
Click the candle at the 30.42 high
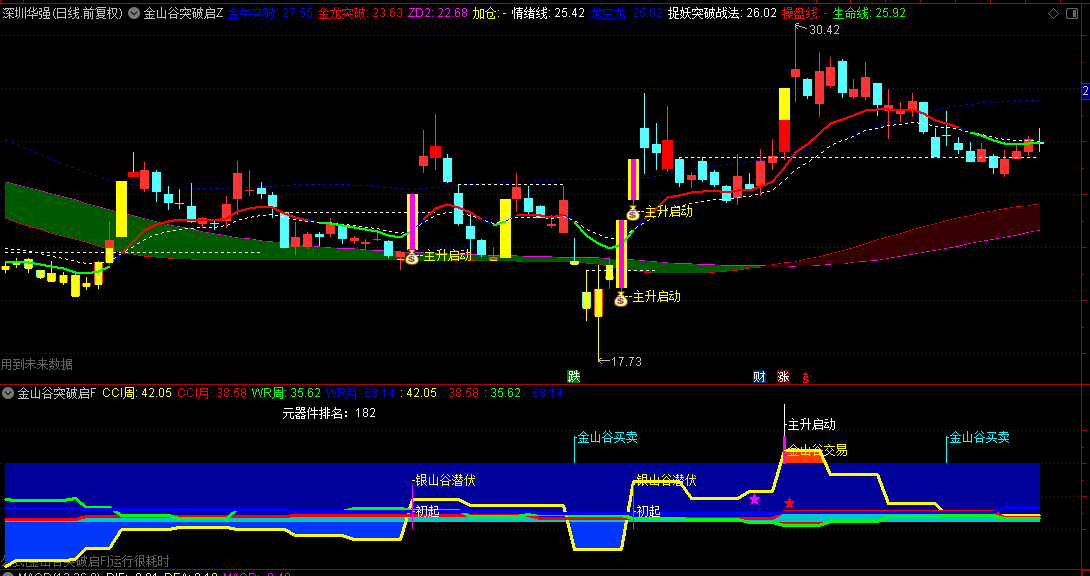coord(796,72)
